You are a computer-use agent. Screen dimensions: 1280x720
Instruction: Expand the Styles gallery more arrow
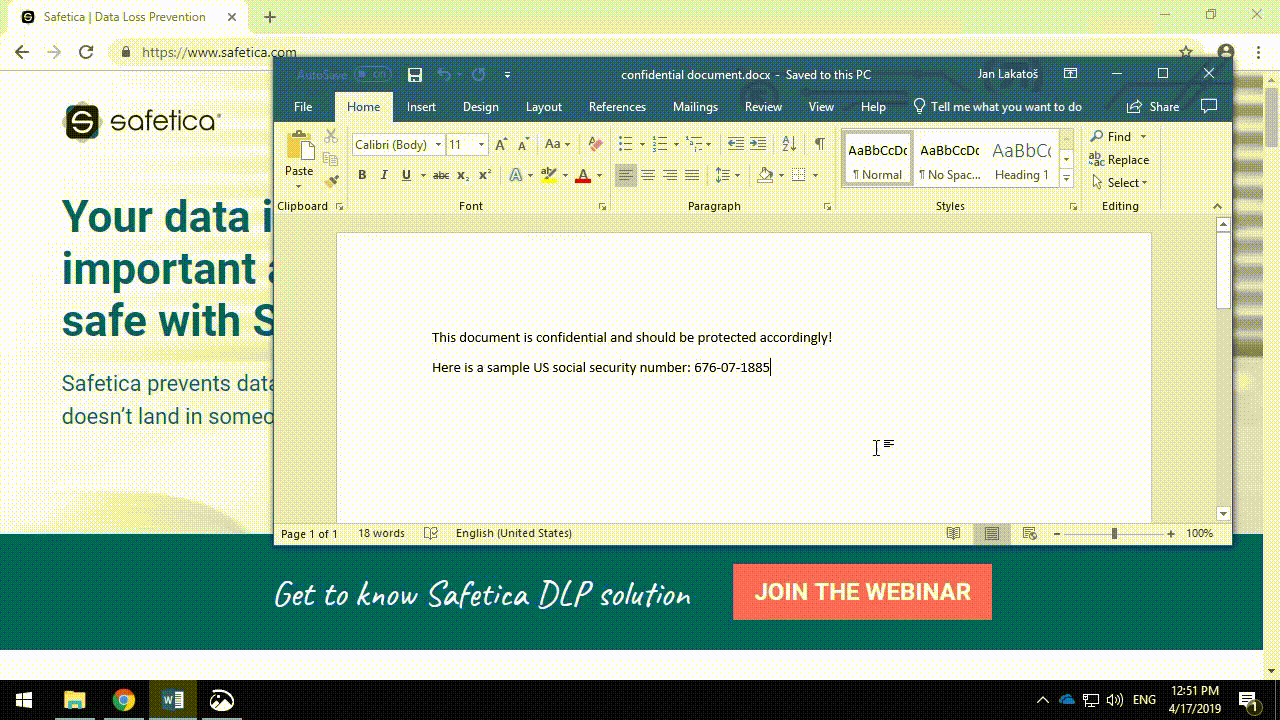point(1066,179)
